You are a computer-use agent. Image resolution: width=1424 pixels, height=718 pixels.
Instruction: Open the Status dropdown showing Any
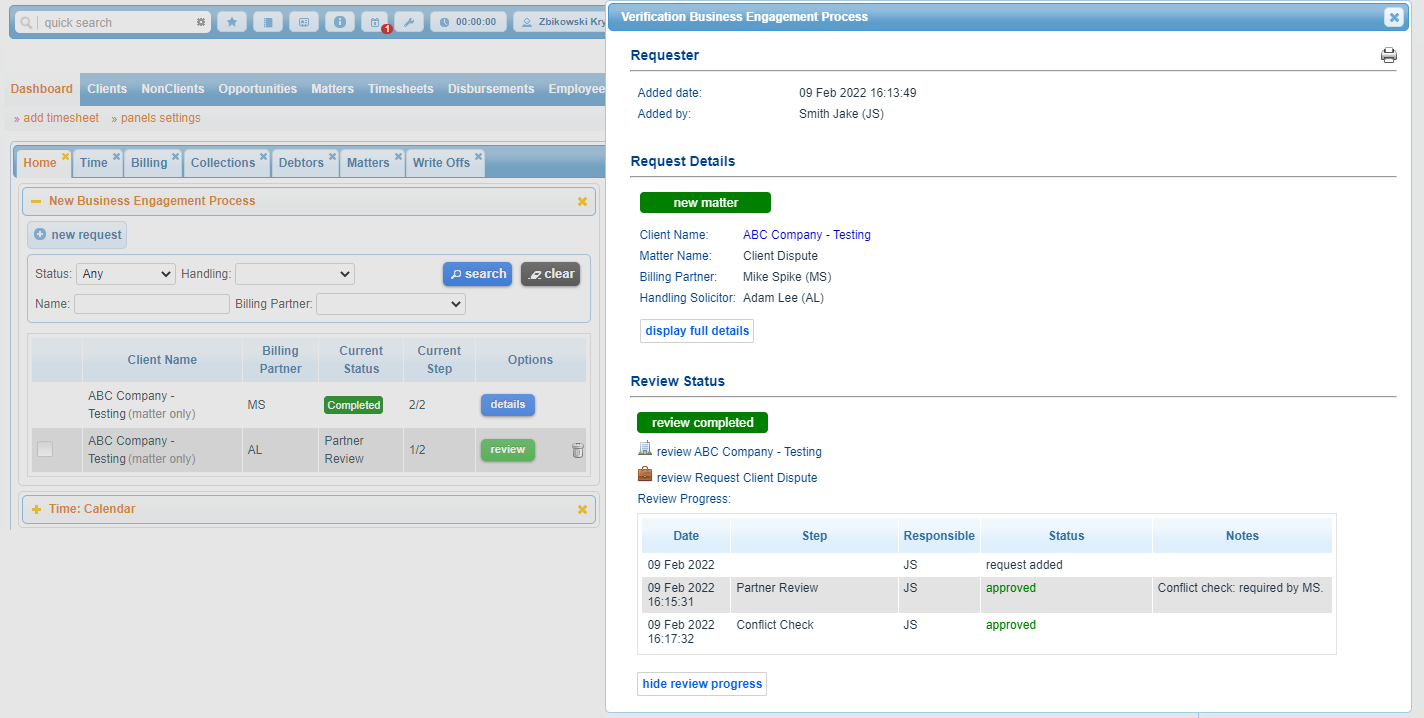tap(125, 274)
